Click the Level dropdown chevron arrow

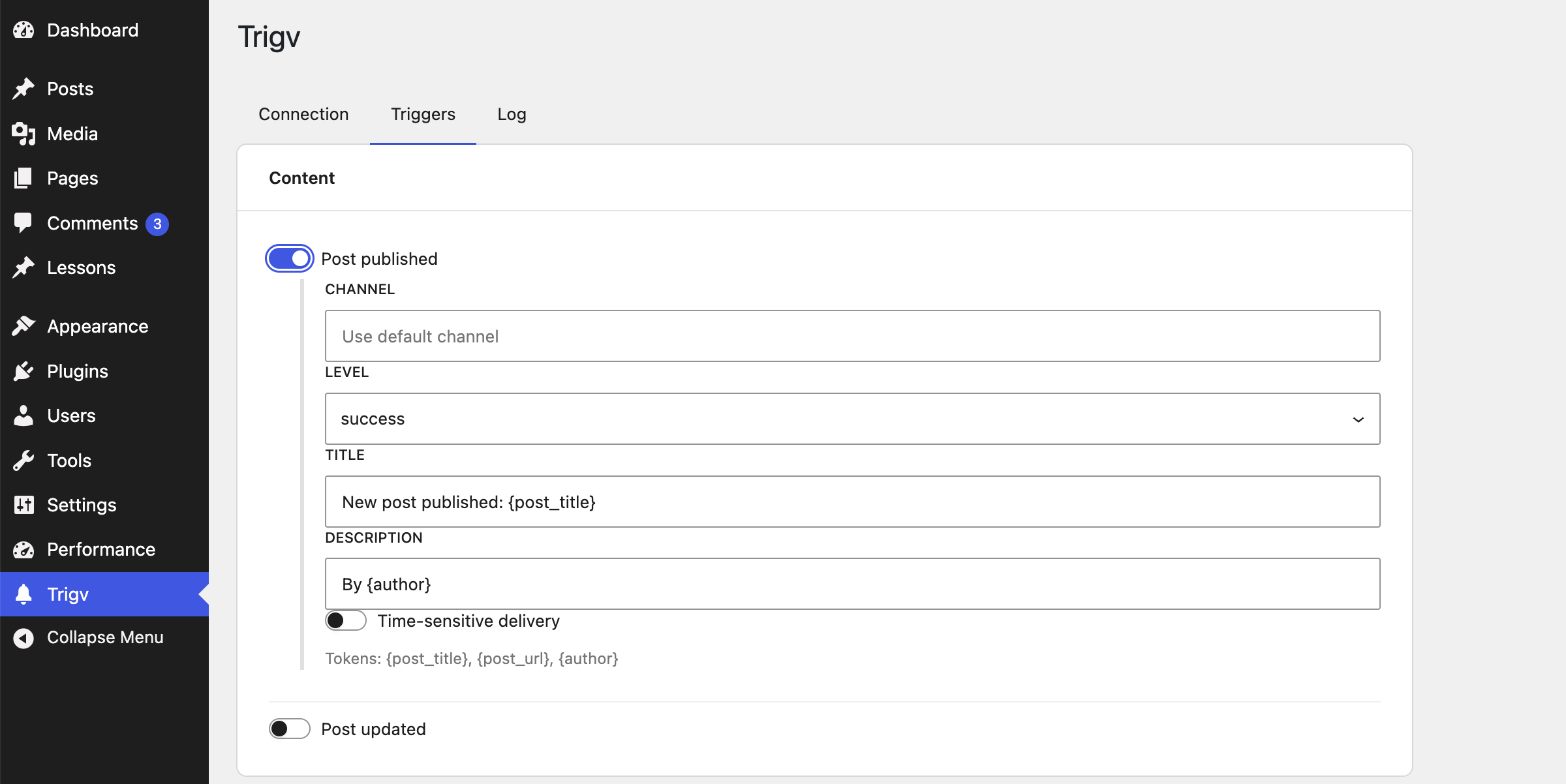point(1359,419)
